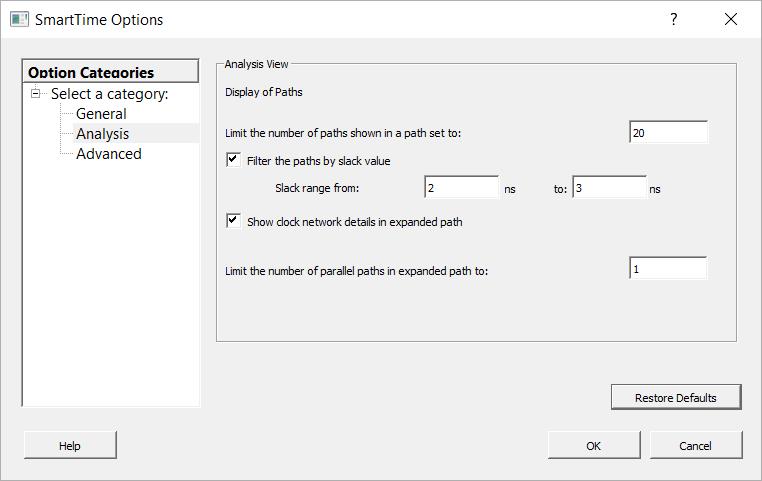Screen dimensions: 762x481
Task: Click the Display of Paths label
Action: (264, 92)
